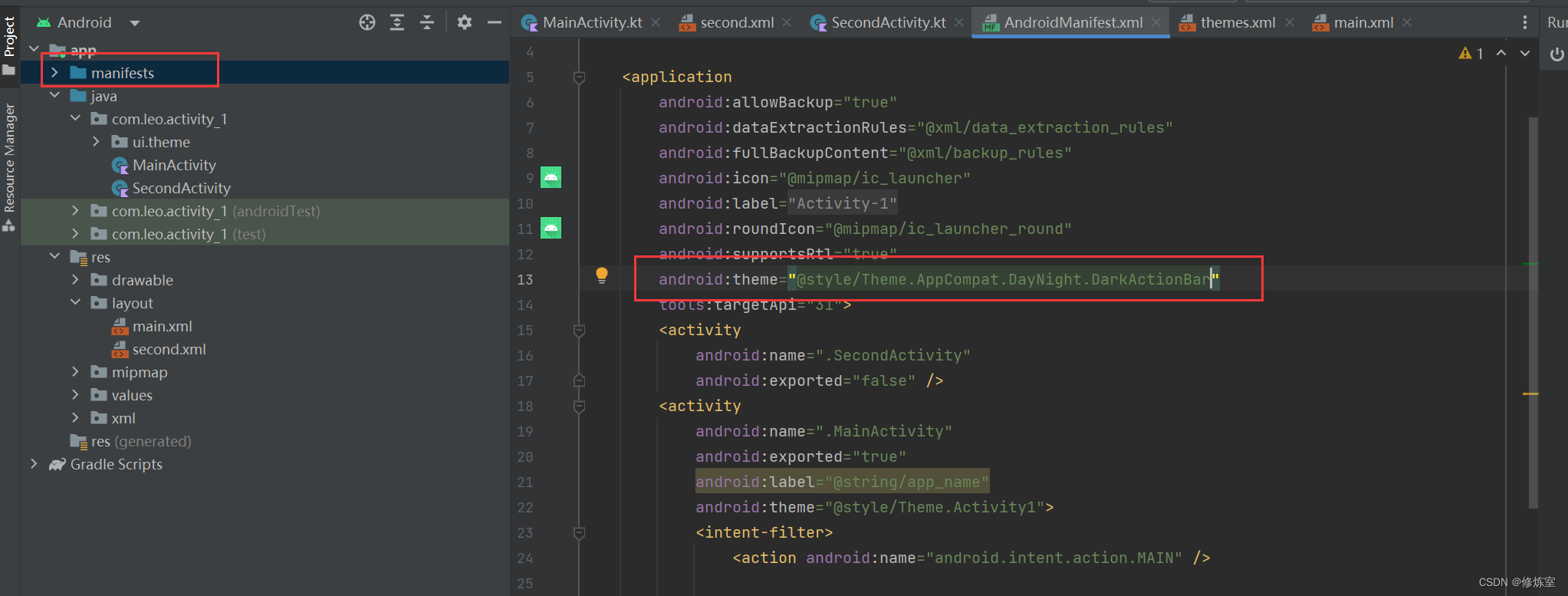Switch to SecondActivity.kt tab
This screenshot has width=1568, height=596.
click(x=889, y=22)
